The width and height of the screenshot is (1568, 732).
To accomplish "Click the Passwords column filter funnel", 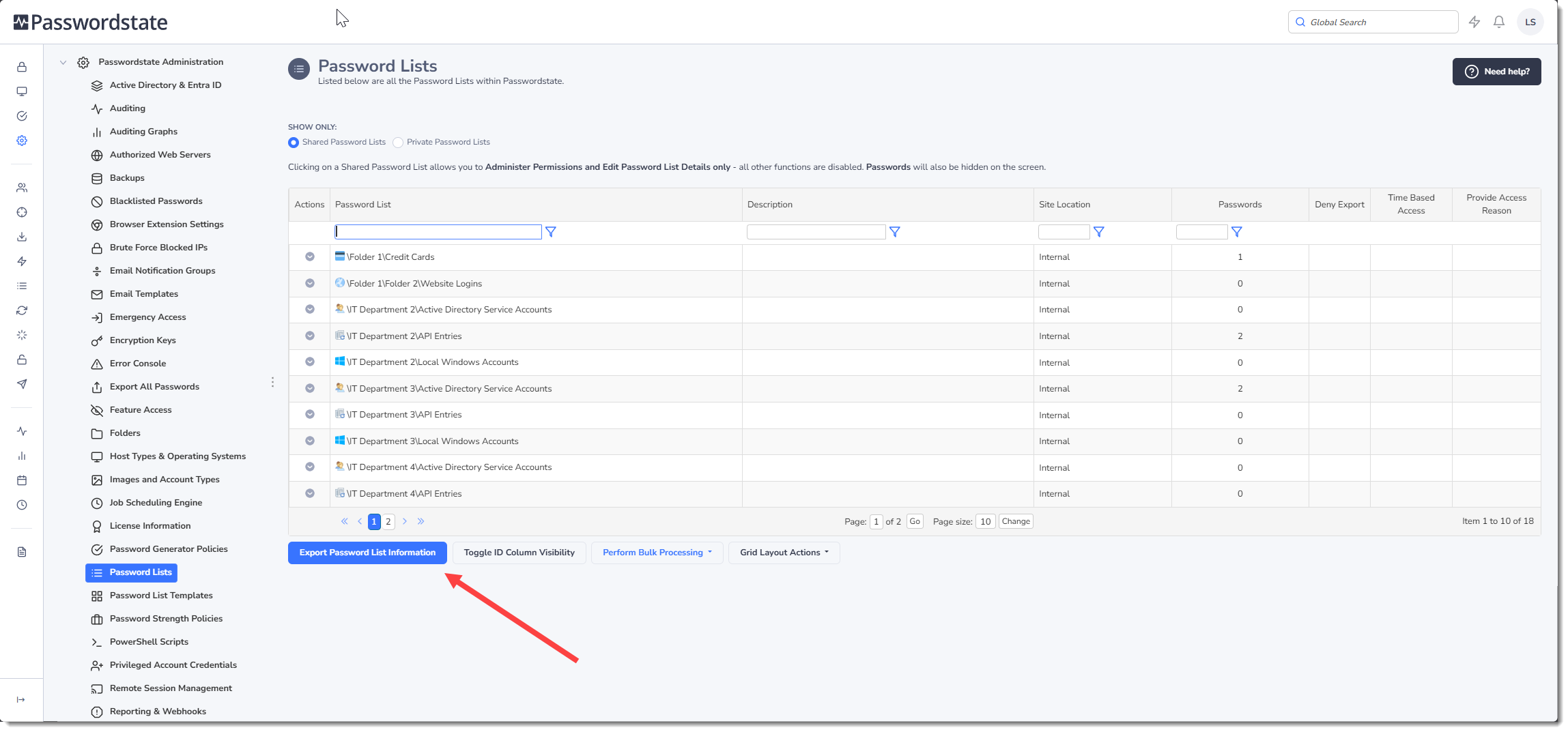I will pyautogui.click(x=1237, y=232).
